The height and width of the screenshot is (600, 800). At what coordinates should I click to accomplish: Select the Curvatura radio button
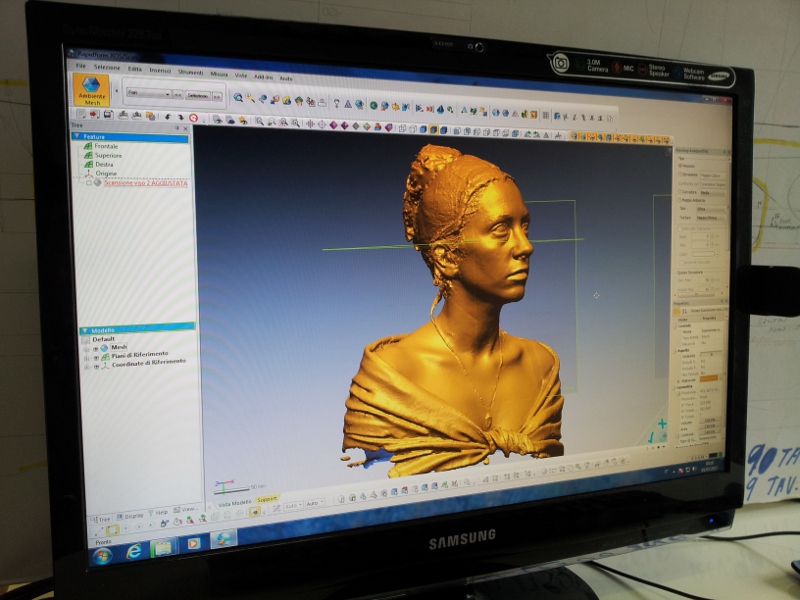click(x=680, y=192)
